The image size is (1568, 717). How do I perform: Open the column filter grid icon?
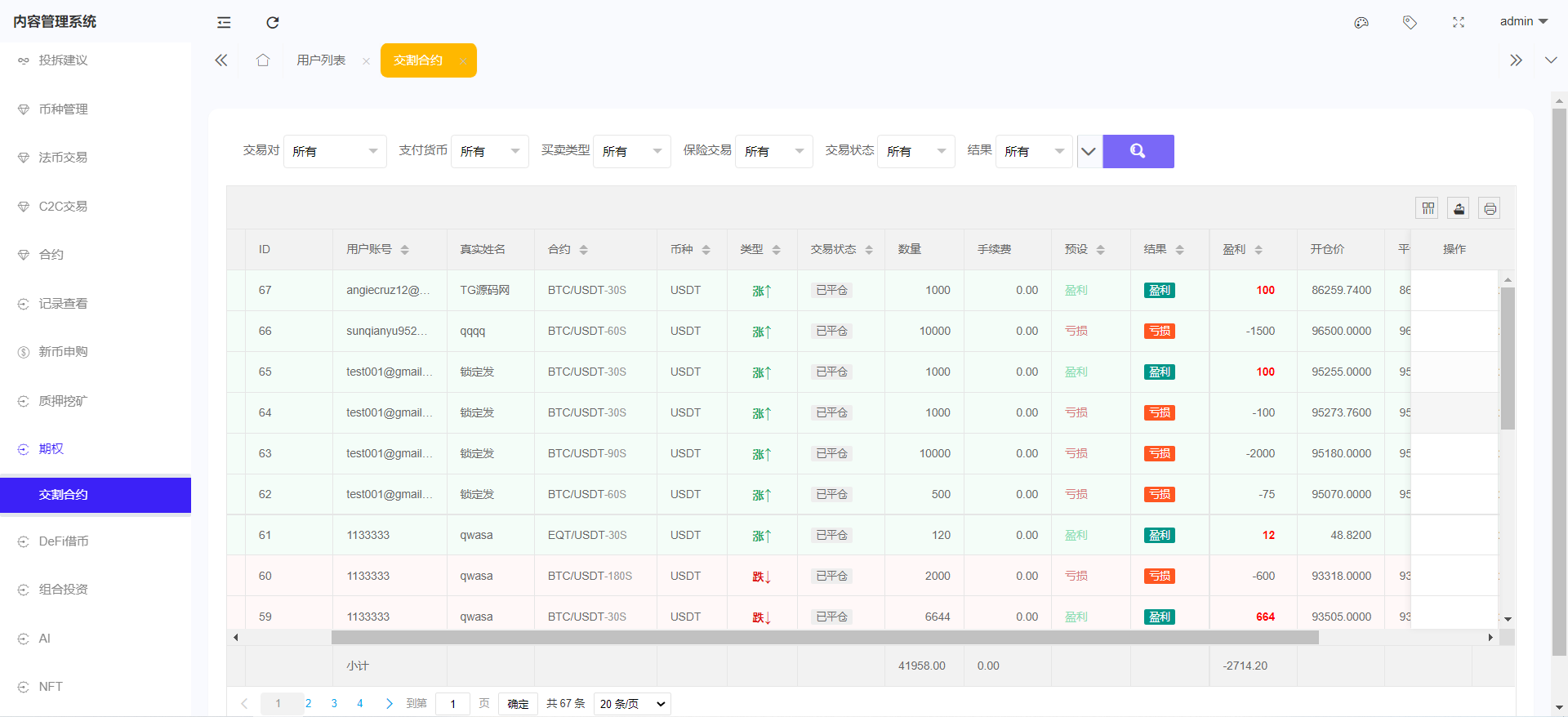tap(1428, 208)
